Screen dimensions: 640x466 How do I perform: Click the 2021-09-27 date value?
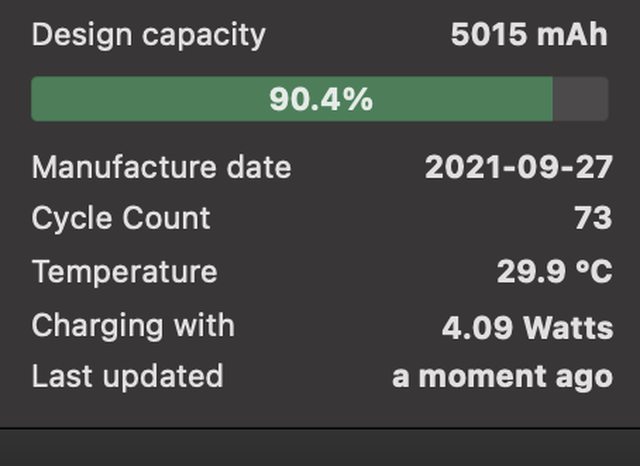point(518,167)
